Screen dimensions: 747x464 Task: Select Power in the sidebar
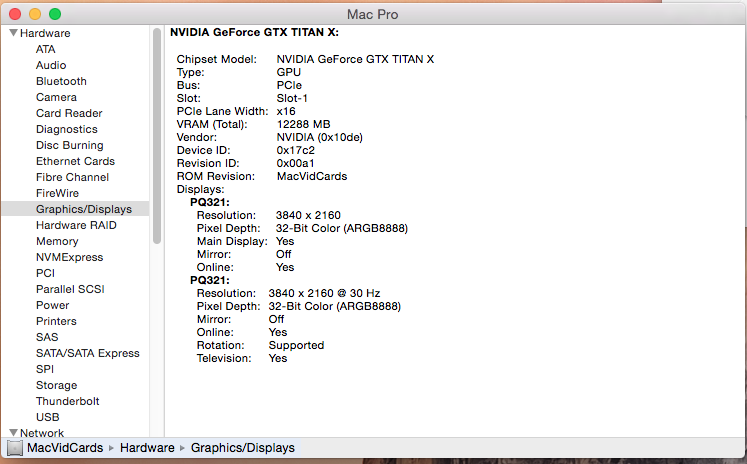52,305
